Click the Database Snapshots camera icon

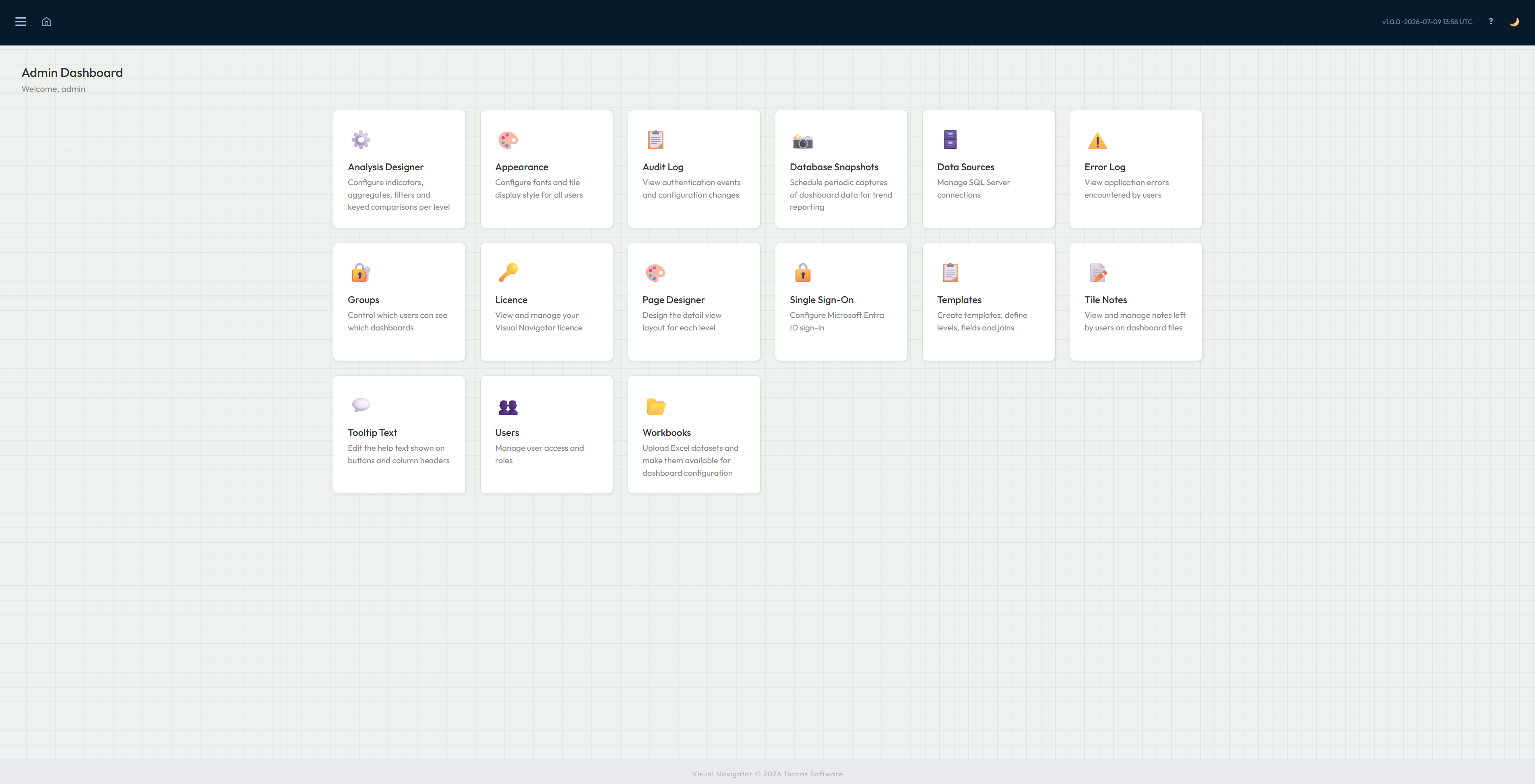(x=803, y=140)
